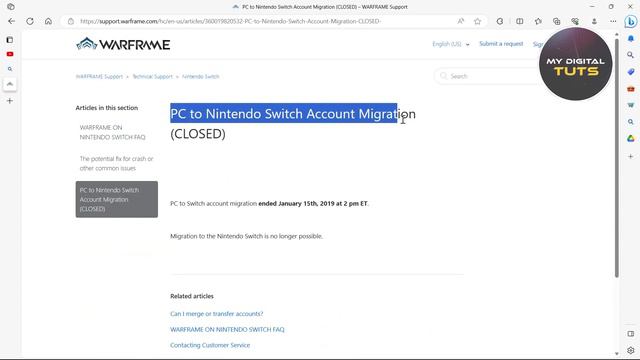This screenshot has width=640, height=360.
Task: Open English (US) language dropdown
Action: point(451,44)
